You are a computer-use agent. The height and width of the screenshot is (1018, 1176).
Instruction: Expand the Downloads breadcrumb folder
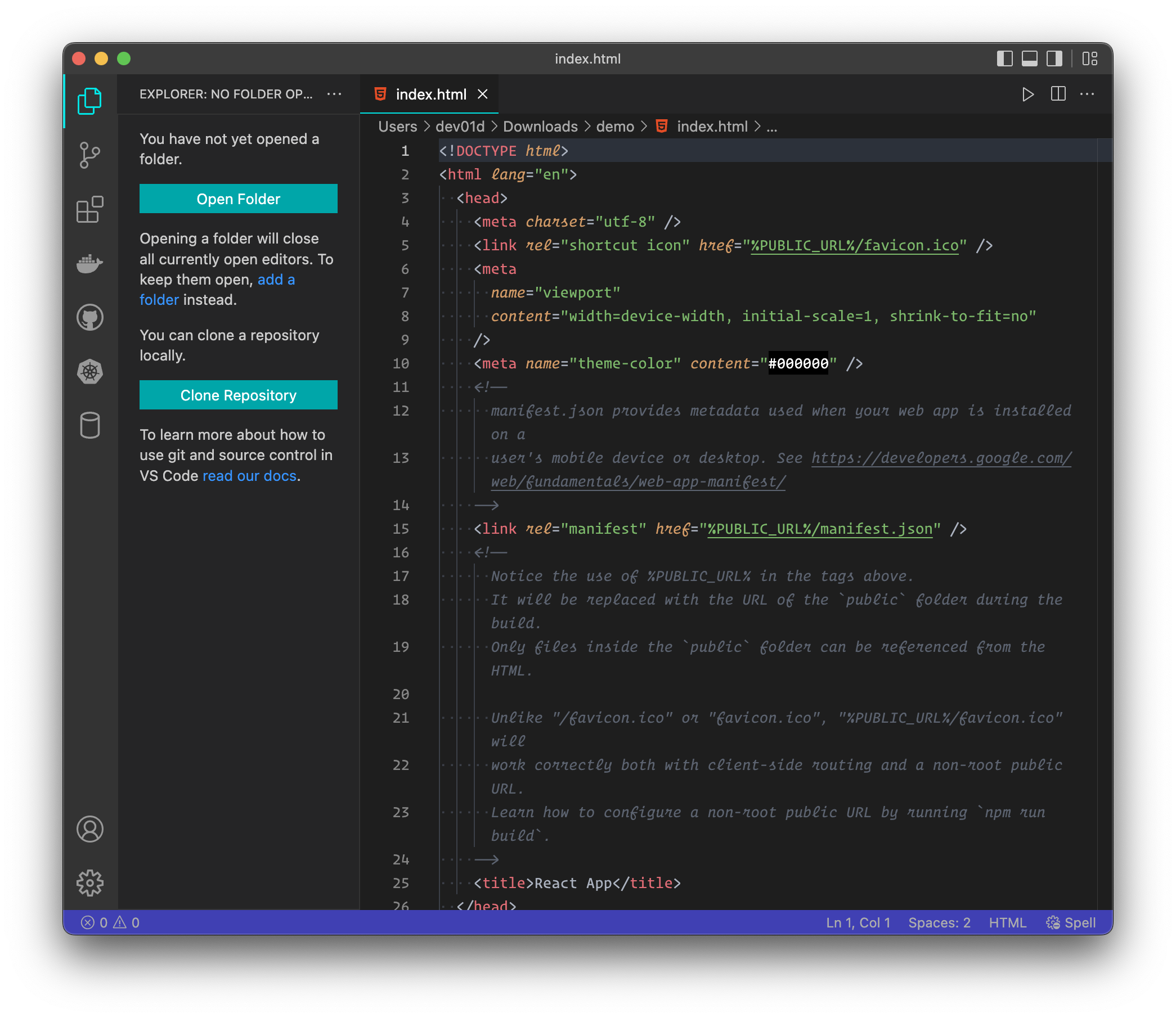click(540, 127)
